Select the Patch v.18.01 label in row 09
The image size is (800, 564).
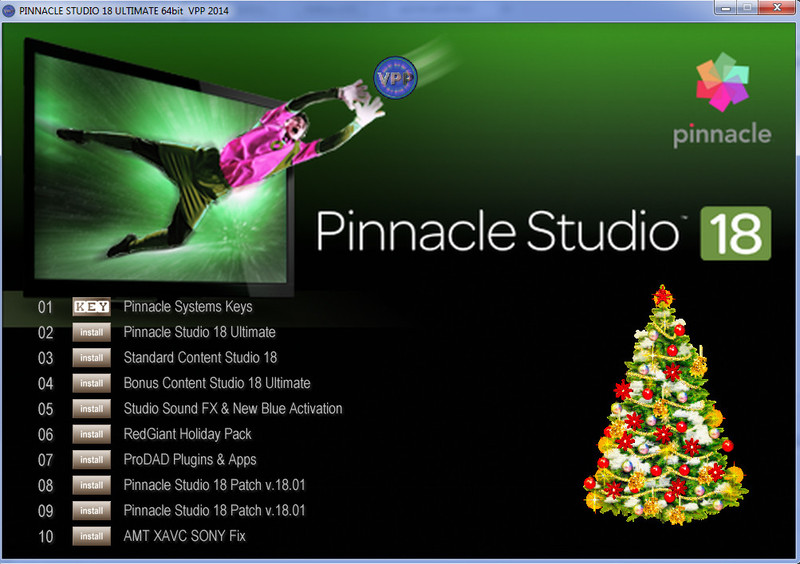click(214, 511)
